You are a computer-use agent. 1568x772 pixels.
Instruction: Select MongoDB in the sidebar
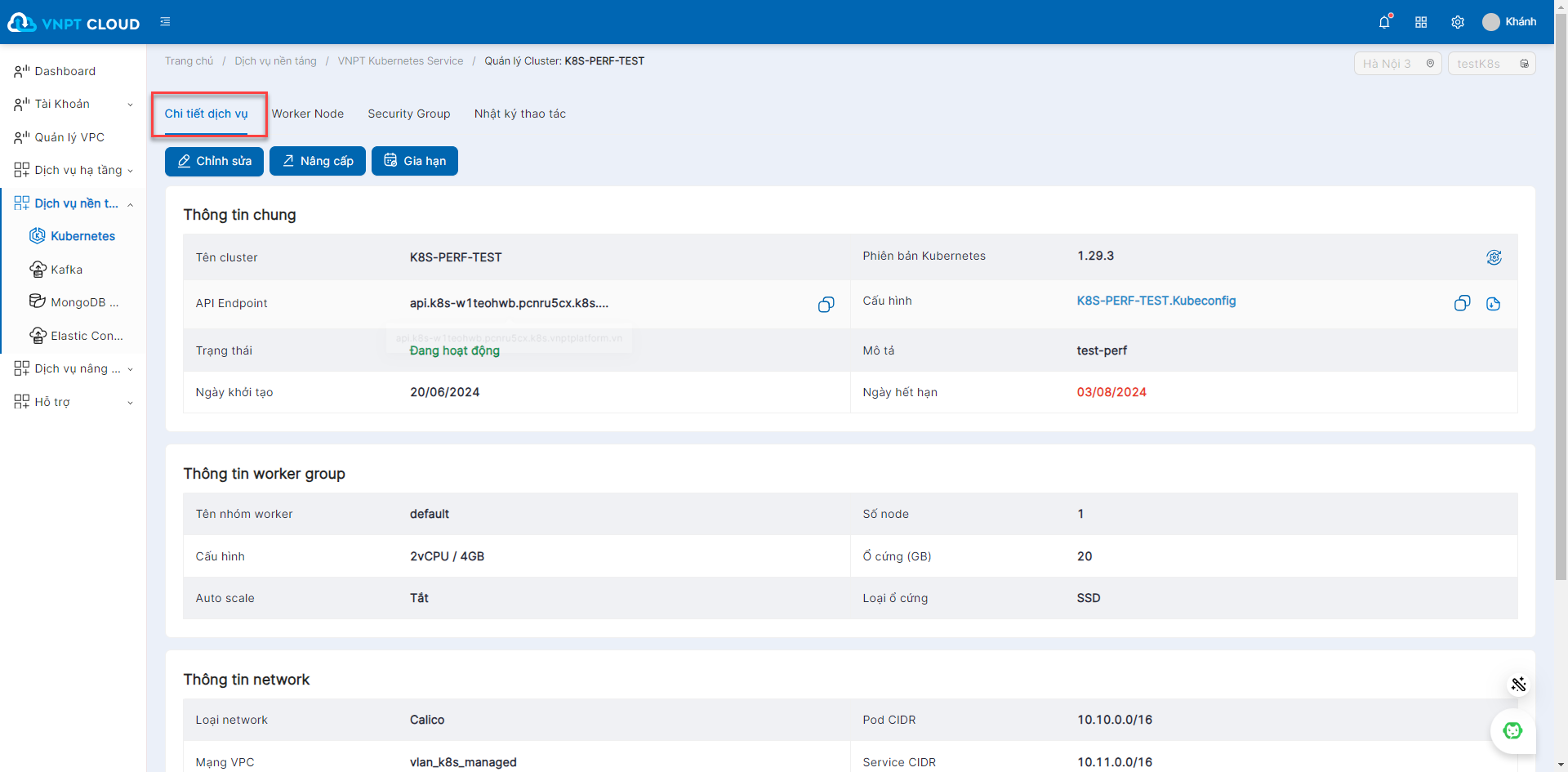pos(84,302)
